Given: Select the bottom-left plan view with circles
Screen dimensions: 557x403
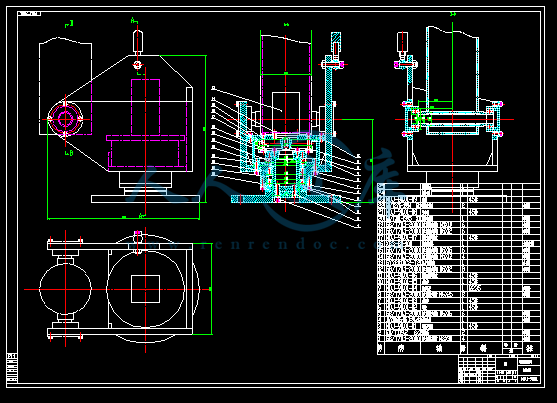Looking at the screenshot, I should (118, 290).
